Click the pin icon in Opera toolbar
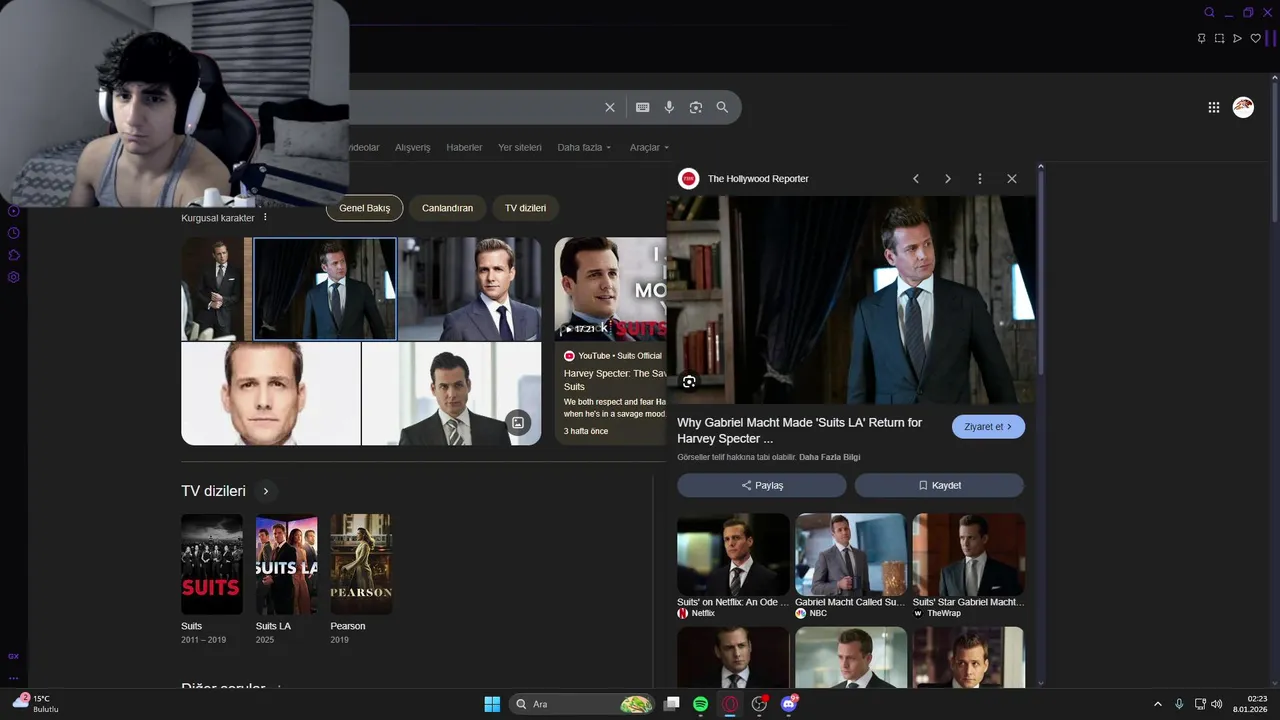The width and height of the screenshot is (1280, 720). (x=1201, y=38)
